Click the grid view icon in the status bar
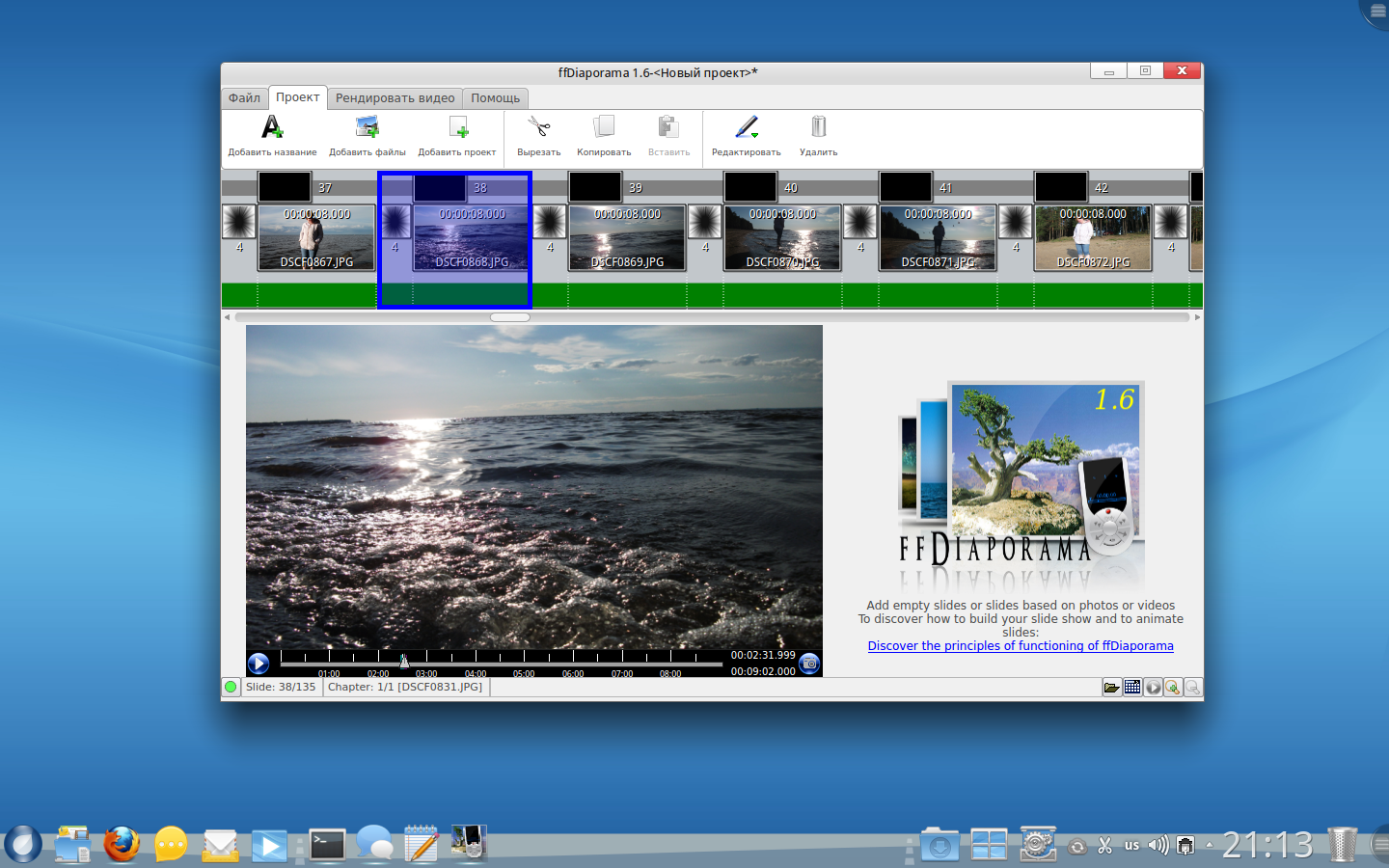1389x868 pixels. pyautogui.click(x=1132, y=688)
